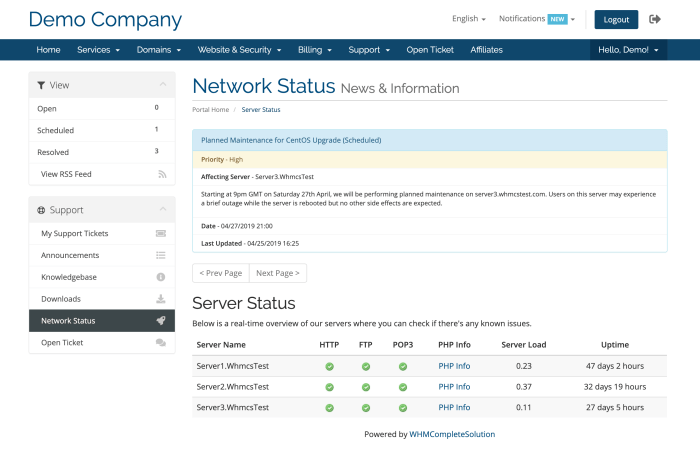Open Announcements in sidebar

(102, 255)
